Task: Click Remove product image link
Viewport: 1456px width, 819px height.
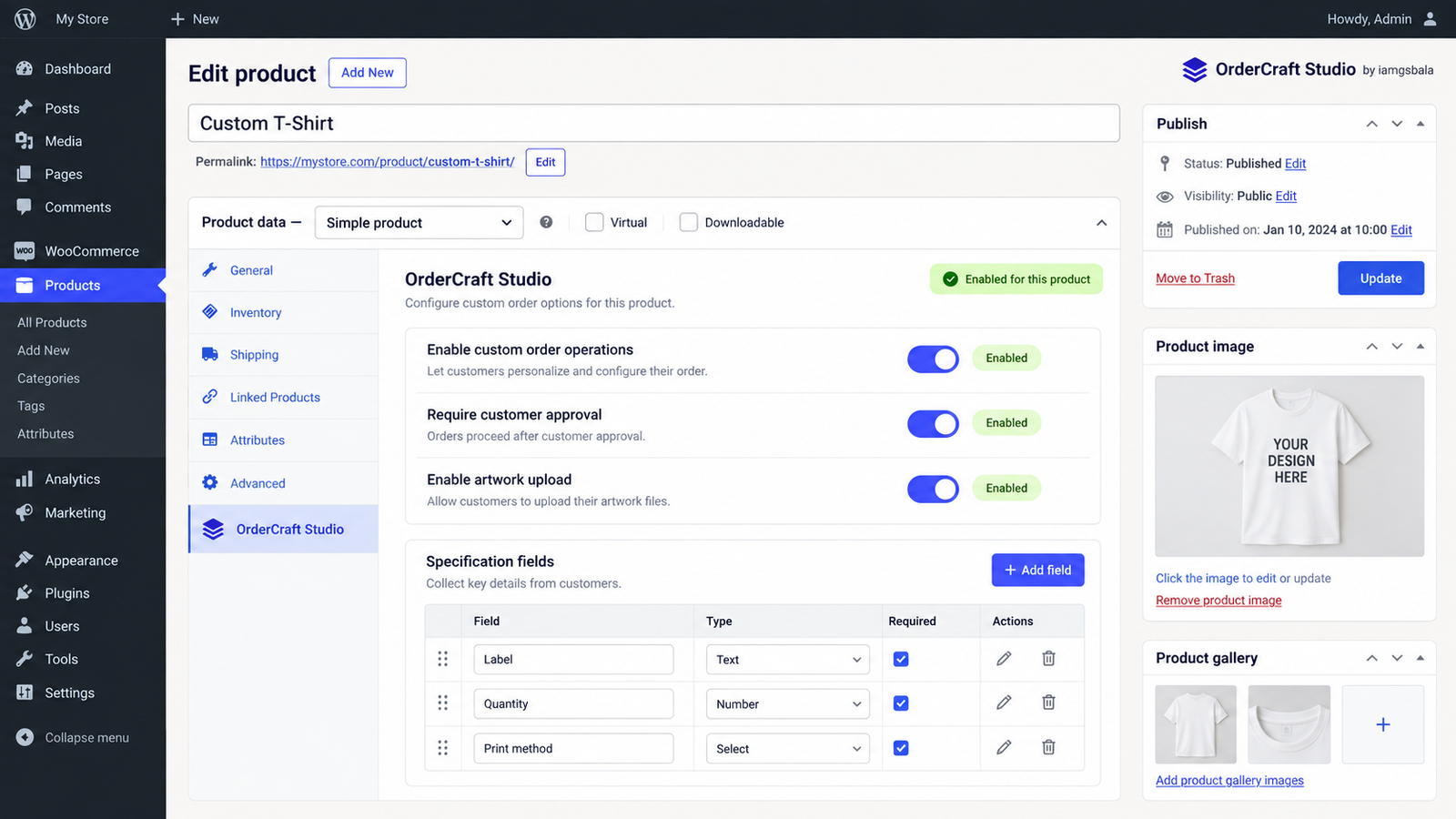Action: 1218,601
